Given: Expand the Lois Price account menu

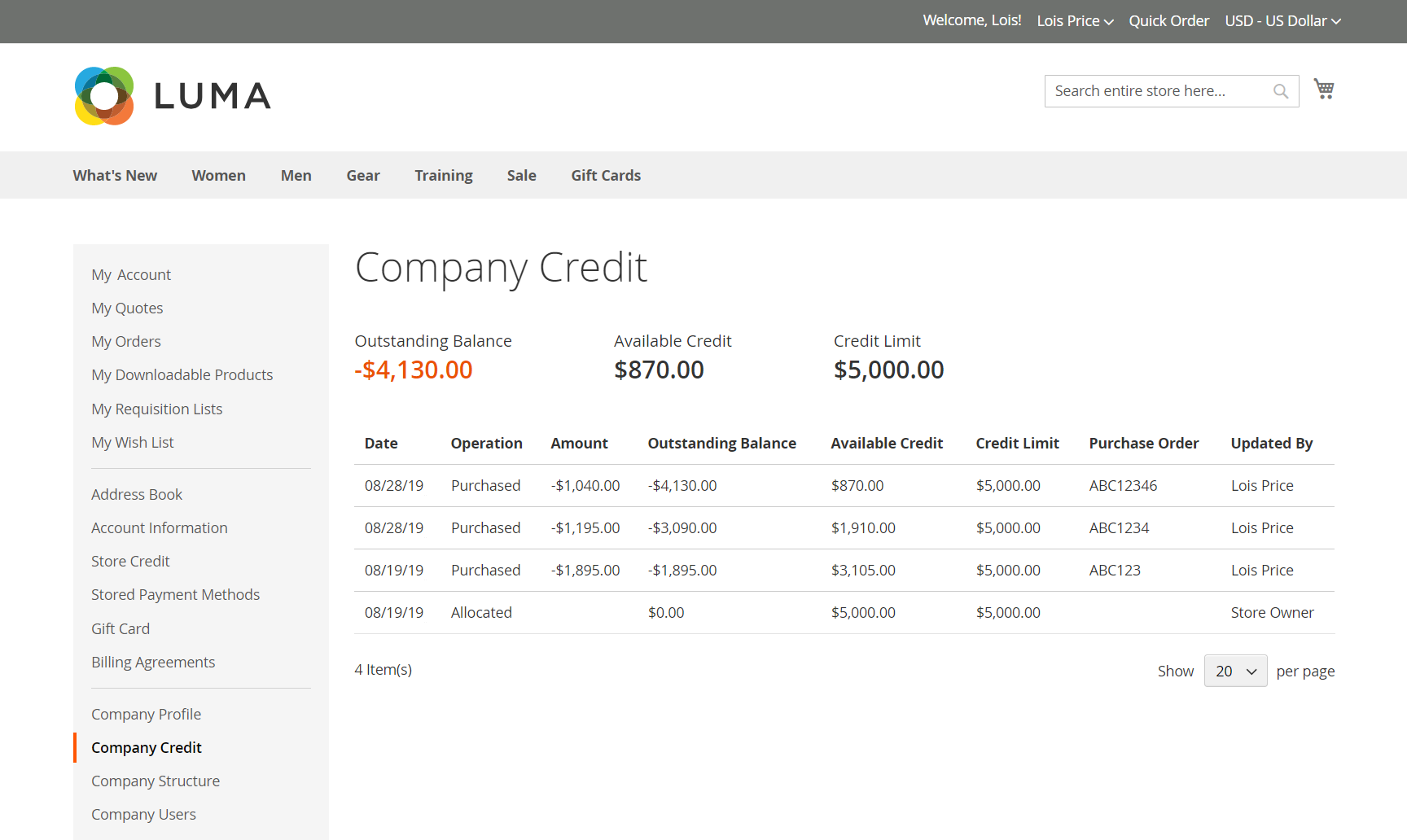Looking at the screenshot, I should [1074, 20].
